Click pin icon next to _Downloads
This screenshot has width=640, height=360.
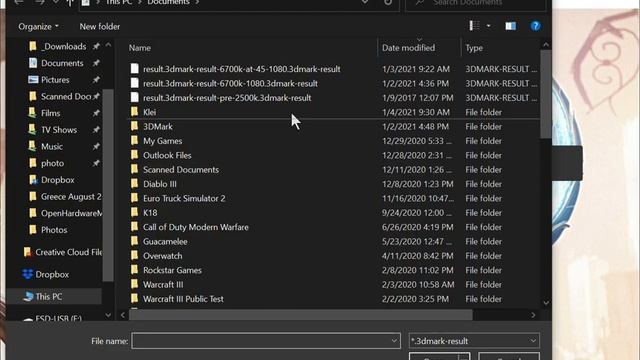pyautogui.click(x=96, y=47)
